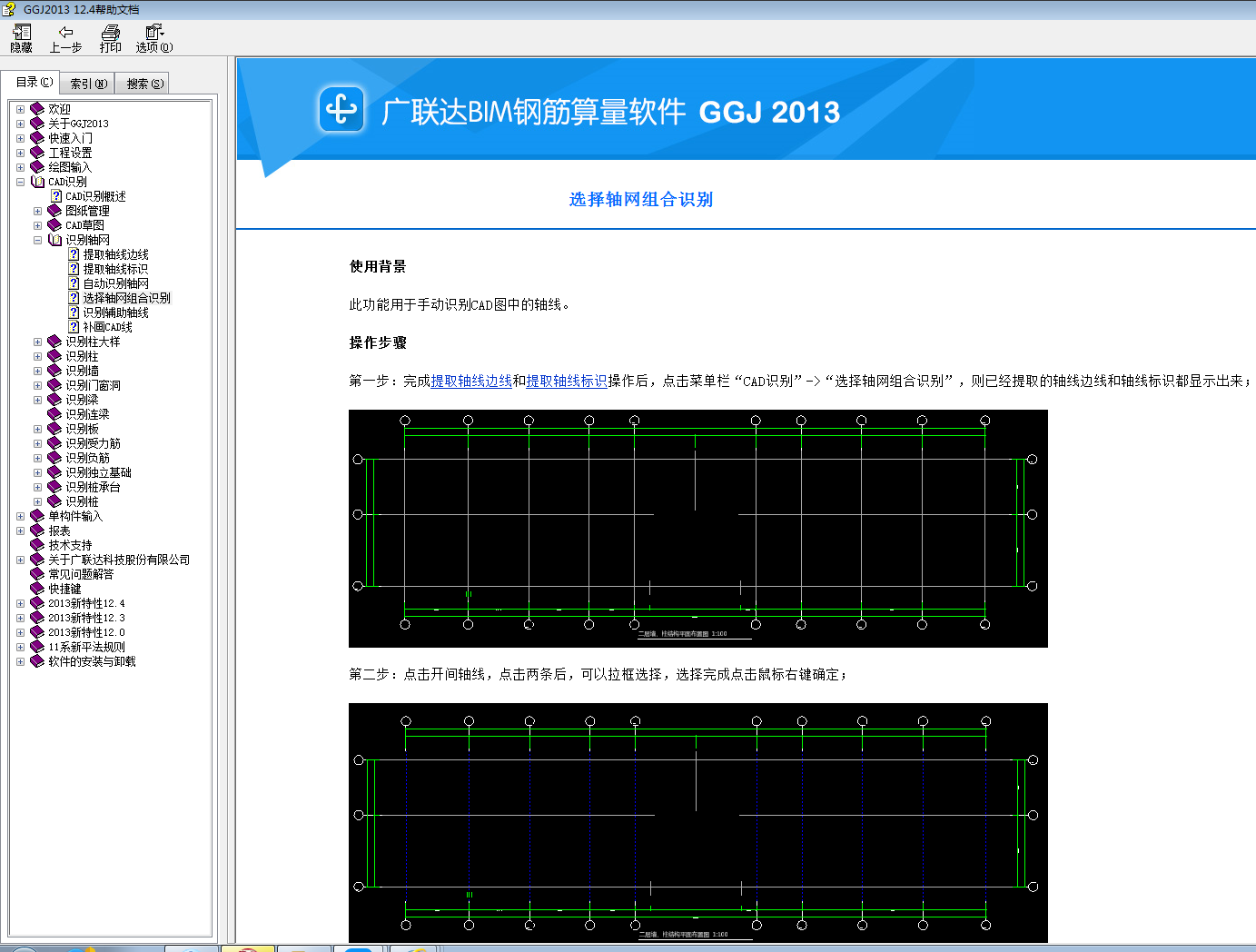Select the 选择轴网组合识别 tree topic

pos(126,298)
